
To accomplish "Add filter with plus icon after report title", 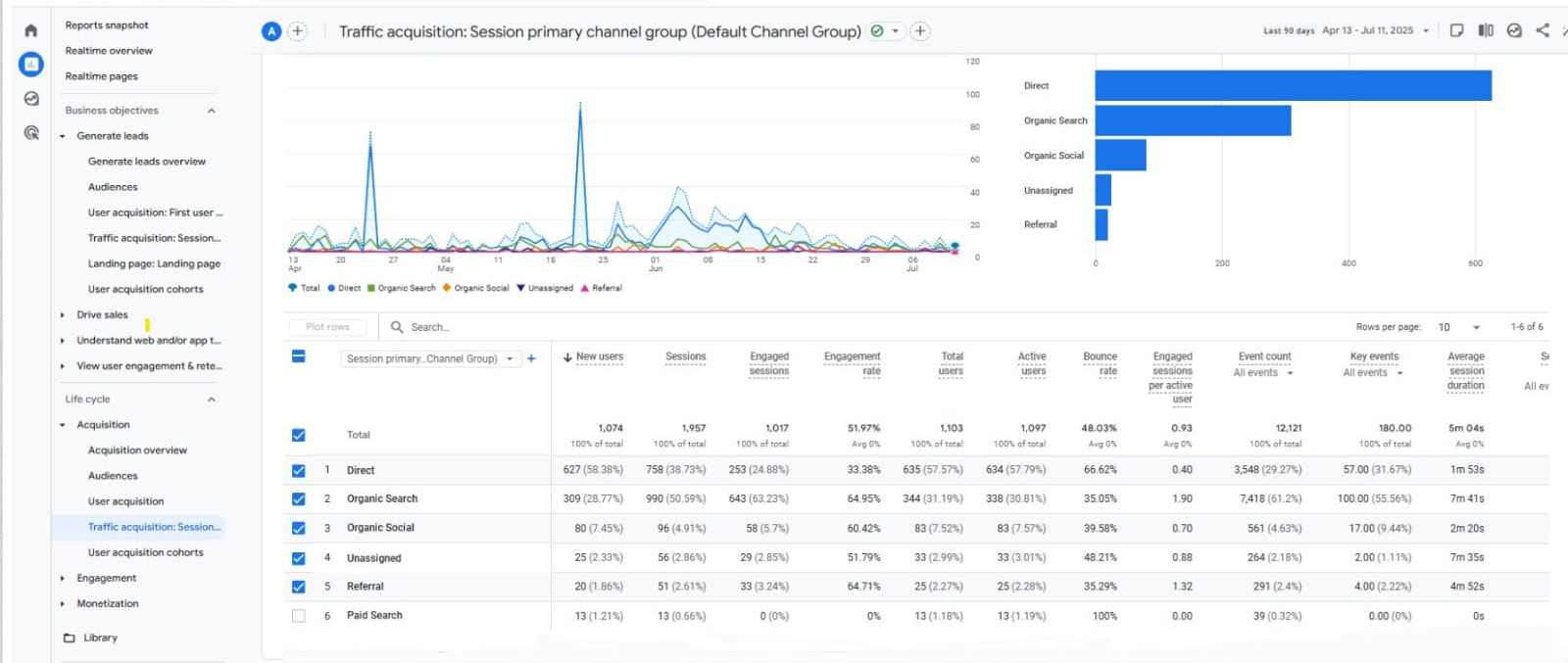I will pos(920,31).
